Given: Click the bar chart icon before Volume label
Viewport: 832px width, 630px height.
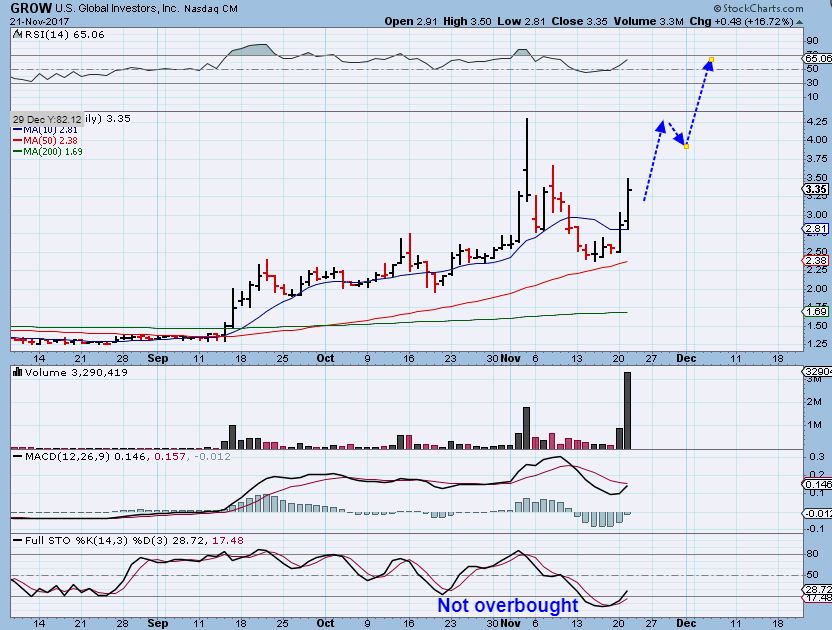Looking at the screenshot, I should click(18, 373).
